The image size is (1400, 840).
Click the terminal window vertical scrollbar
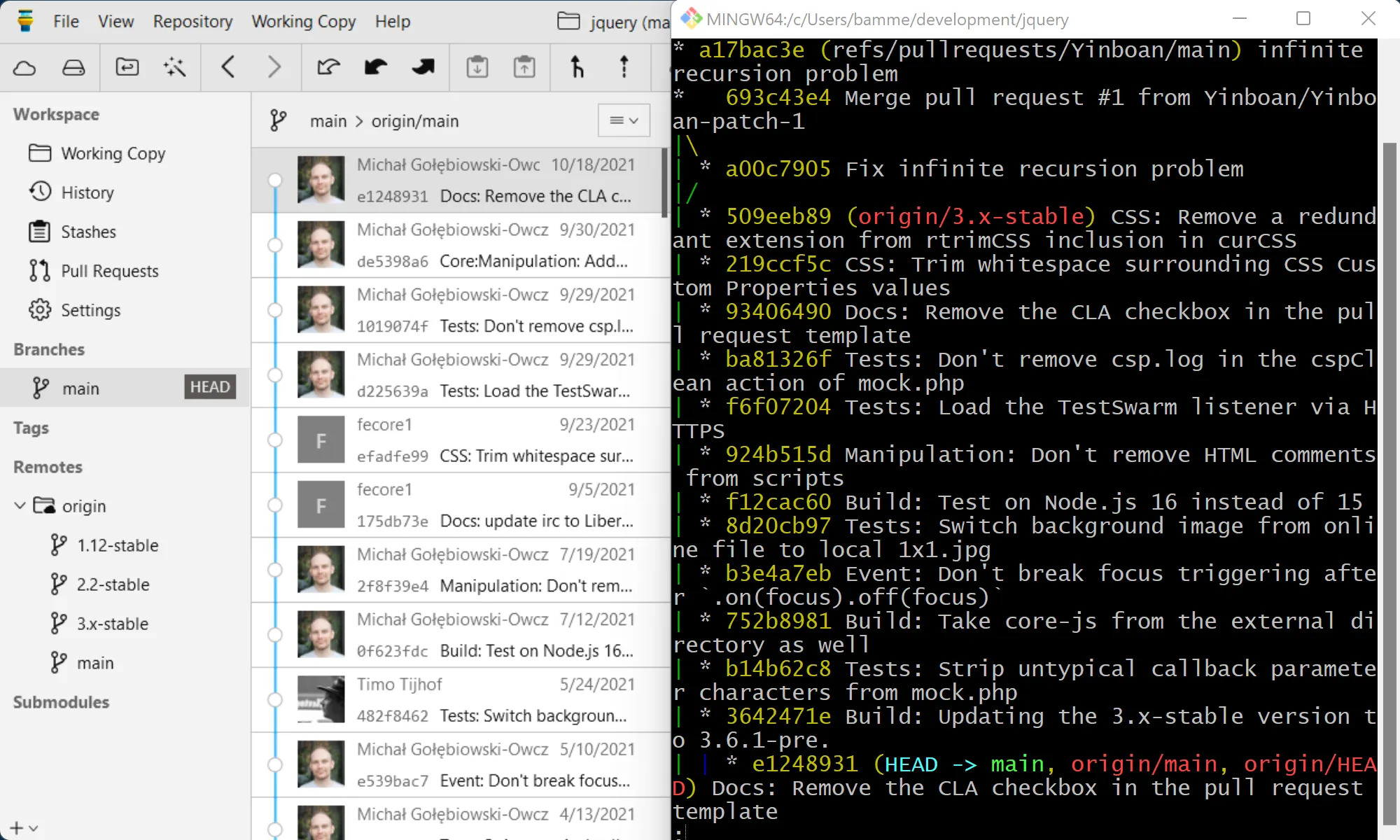(x=1389, y=483)
